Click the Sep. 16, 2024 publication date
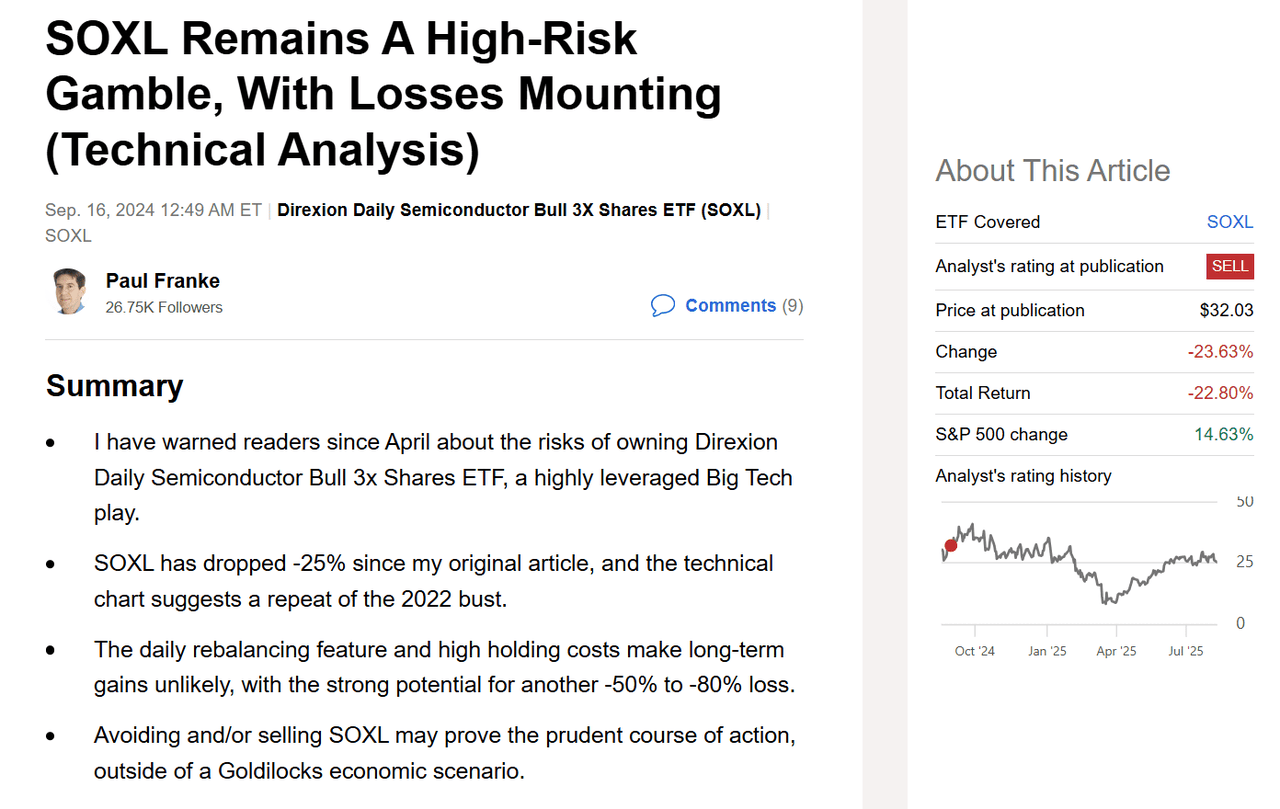This screenshot has width=1280, height=809. tap(152, 210)
